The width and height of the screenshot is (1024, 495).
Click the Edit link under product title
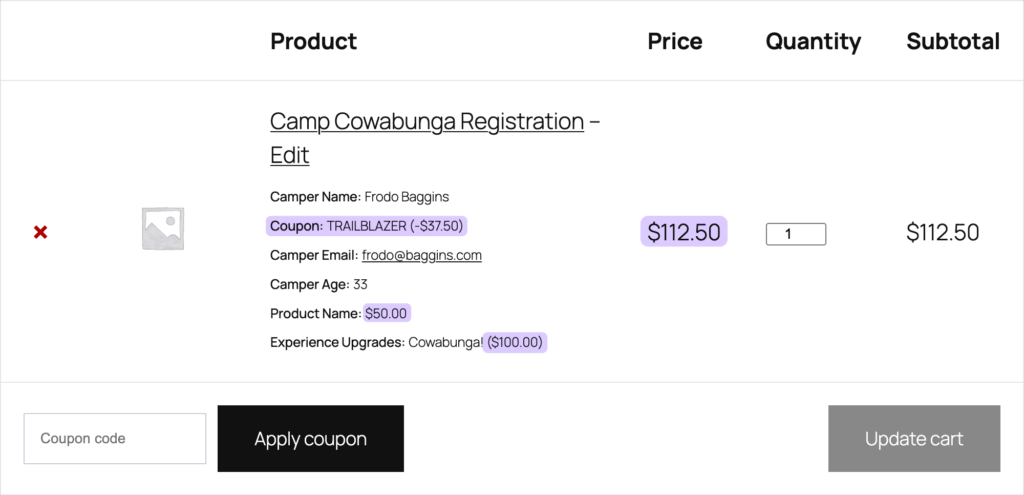pos(289,156)
